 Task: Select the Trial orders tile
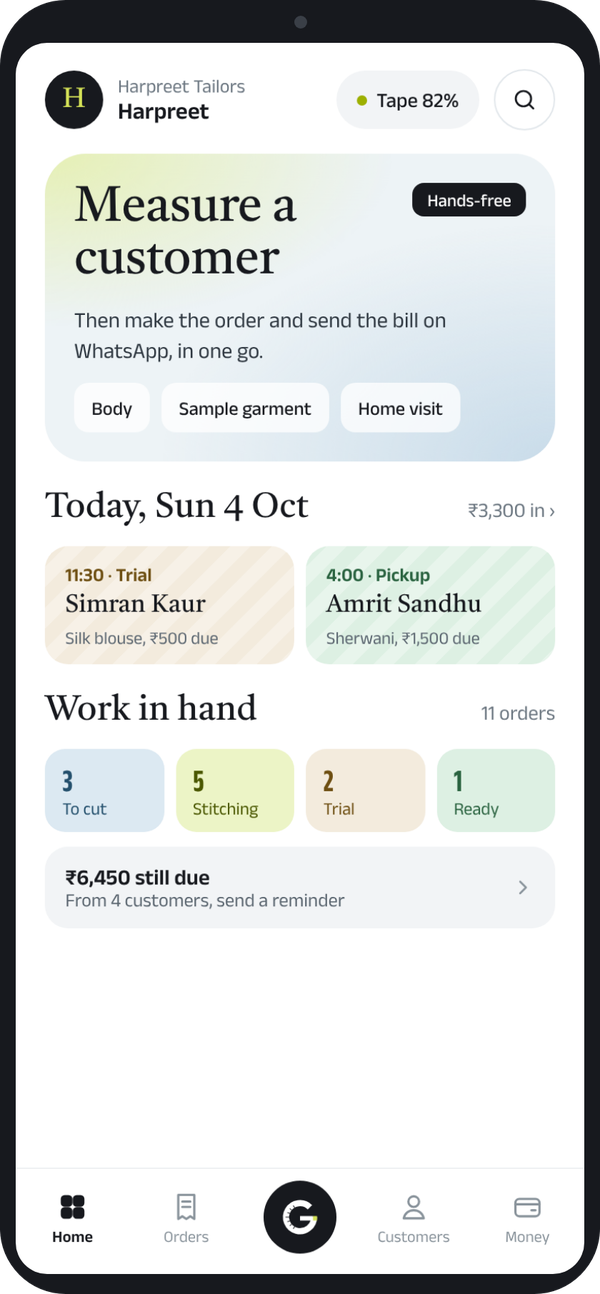point(365,790)
